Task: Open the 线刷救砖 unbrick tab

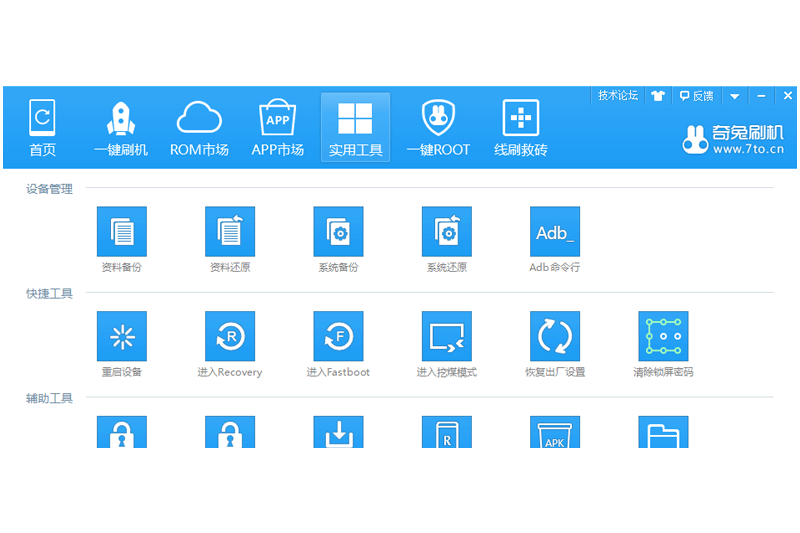Action: [521, 128]
